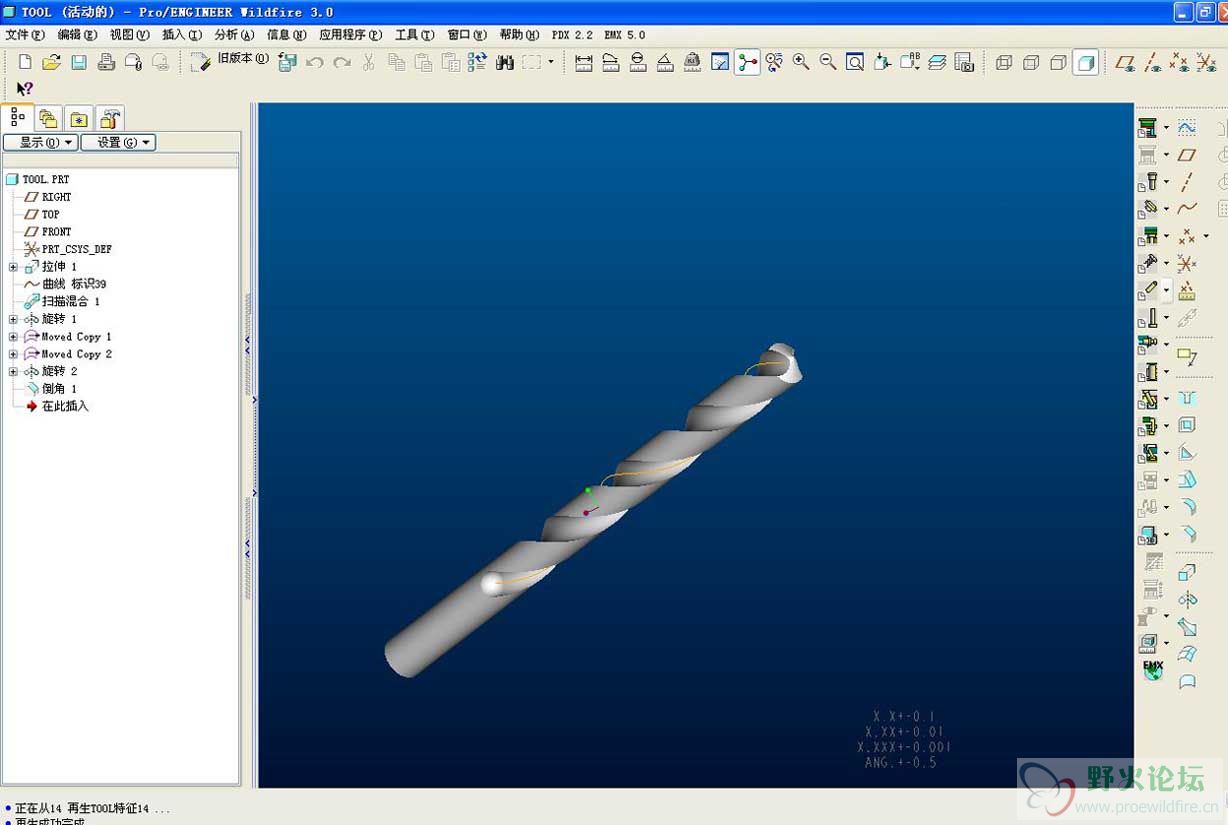
Task: Undo the last action
Action: (x=314, y=62)
